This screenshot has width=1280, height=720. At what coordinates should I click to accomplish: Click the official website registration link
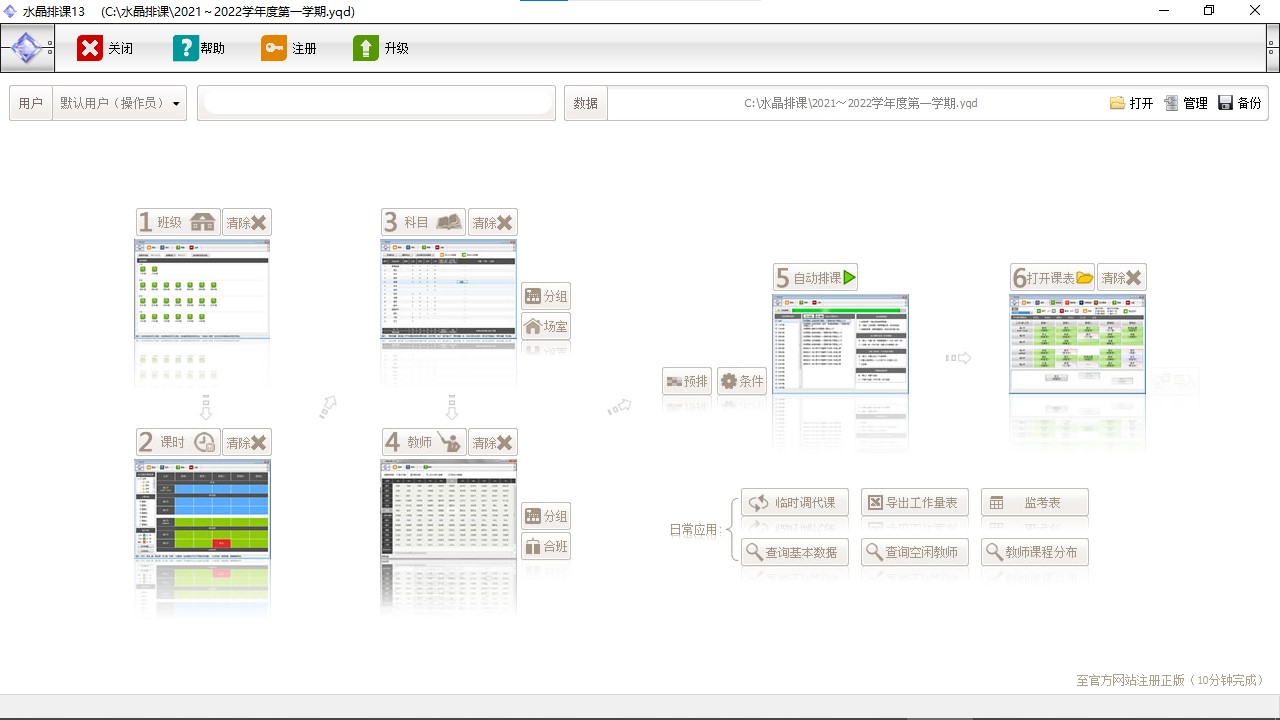point(1170,680)
